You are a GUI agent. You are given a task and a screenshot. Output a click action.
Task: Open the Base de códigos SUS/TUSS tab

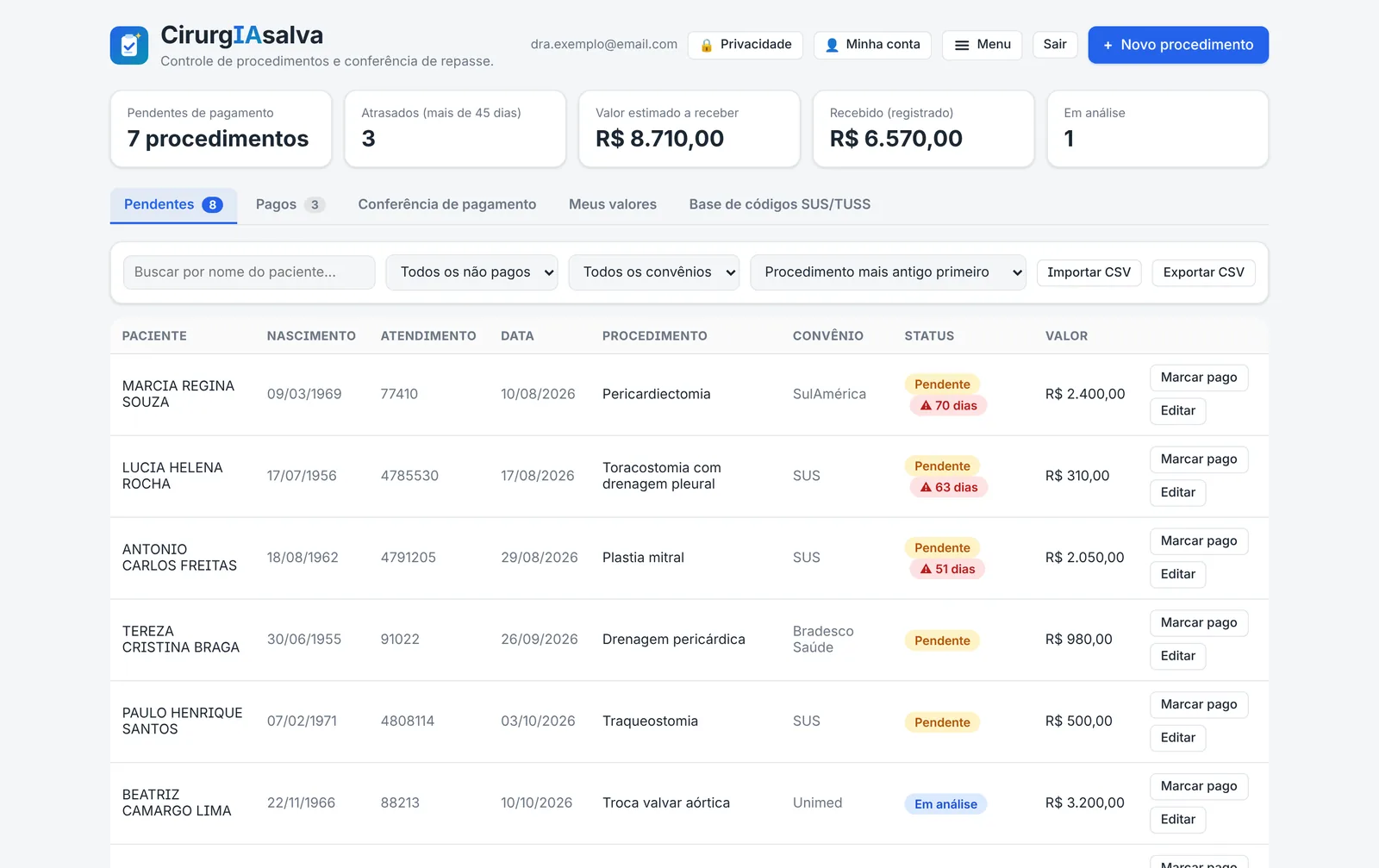pyautogui.click(x=780, y=205)
